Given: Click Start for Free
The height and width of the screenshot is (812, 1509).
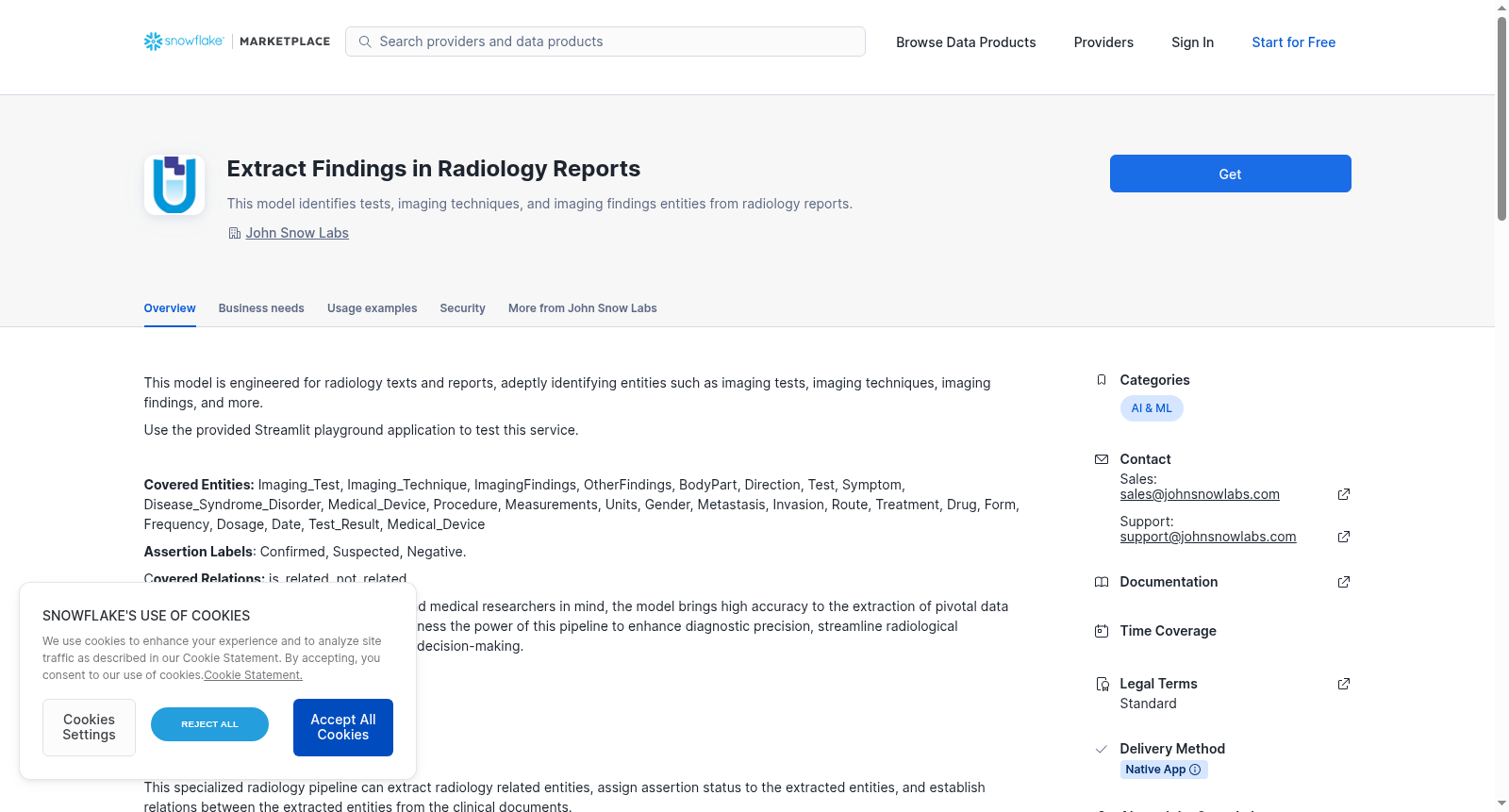Looking at the screenshot, I should coord(1294,42).
